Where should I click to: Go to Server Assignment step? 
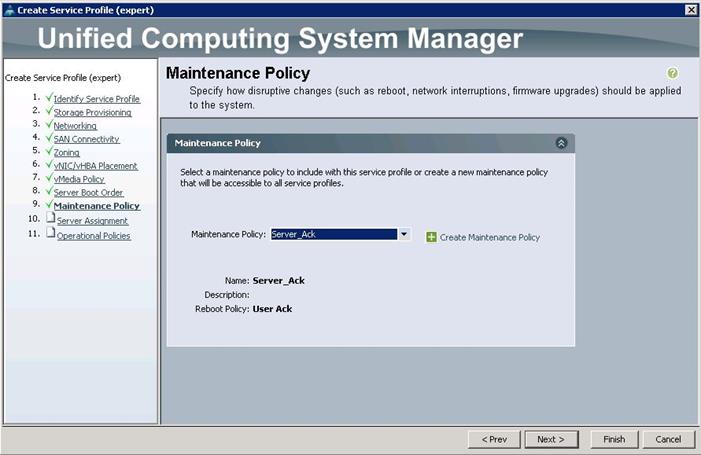click(92, 221)
